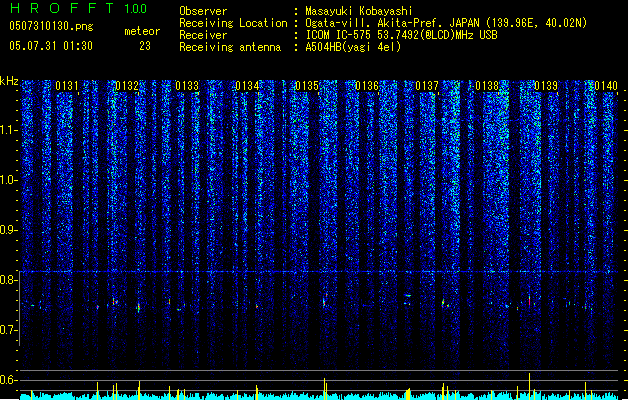Click the 0.7 kHz axis label
This screenshot has width=629, height=400.
(x=9, y=330)
